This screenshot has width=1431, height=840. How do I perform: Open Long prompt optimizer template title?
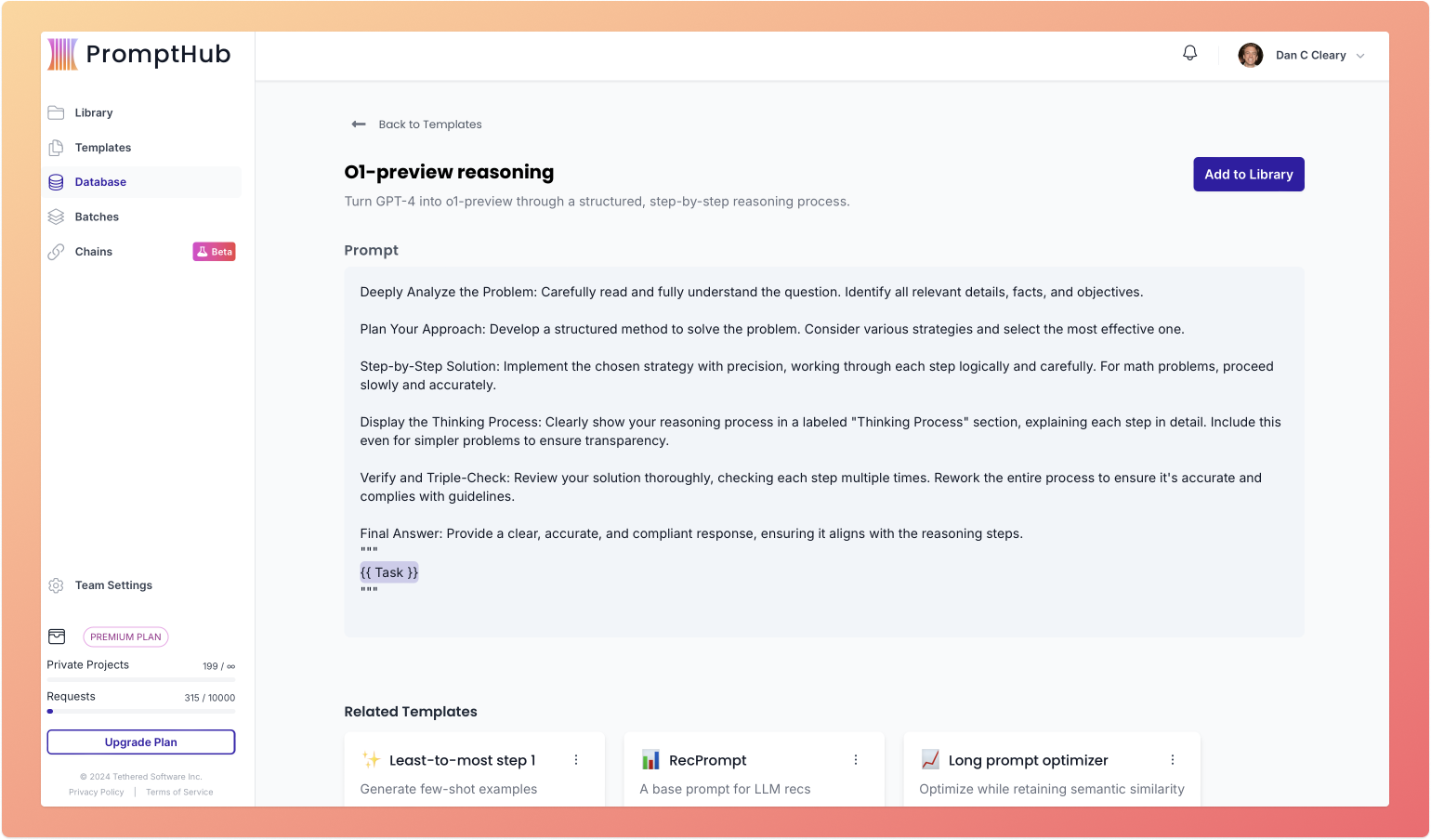[x=1028, y=760]
